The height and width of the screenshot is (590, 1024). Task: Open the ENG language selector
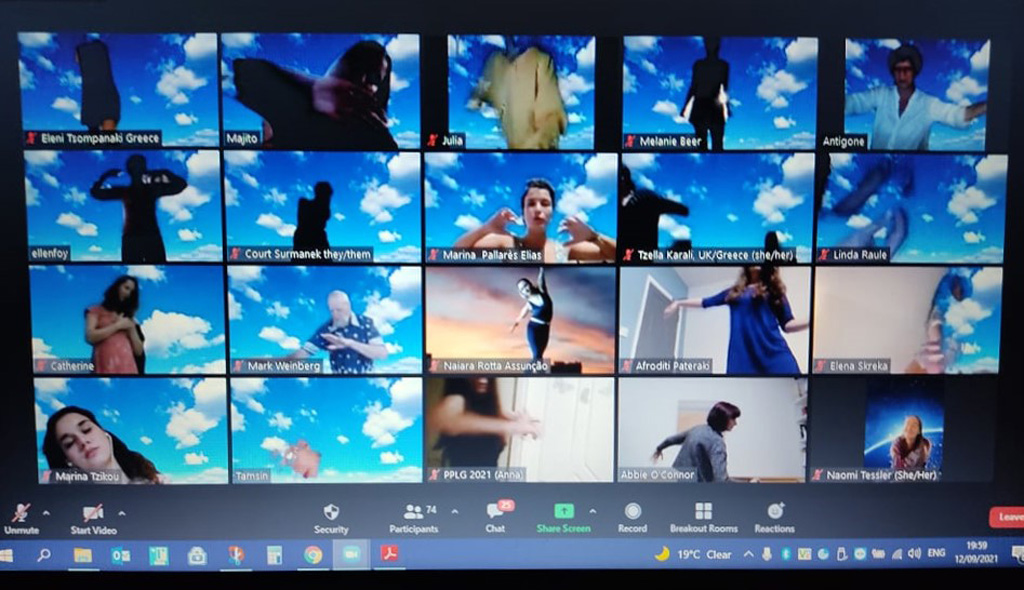[936, 553]
